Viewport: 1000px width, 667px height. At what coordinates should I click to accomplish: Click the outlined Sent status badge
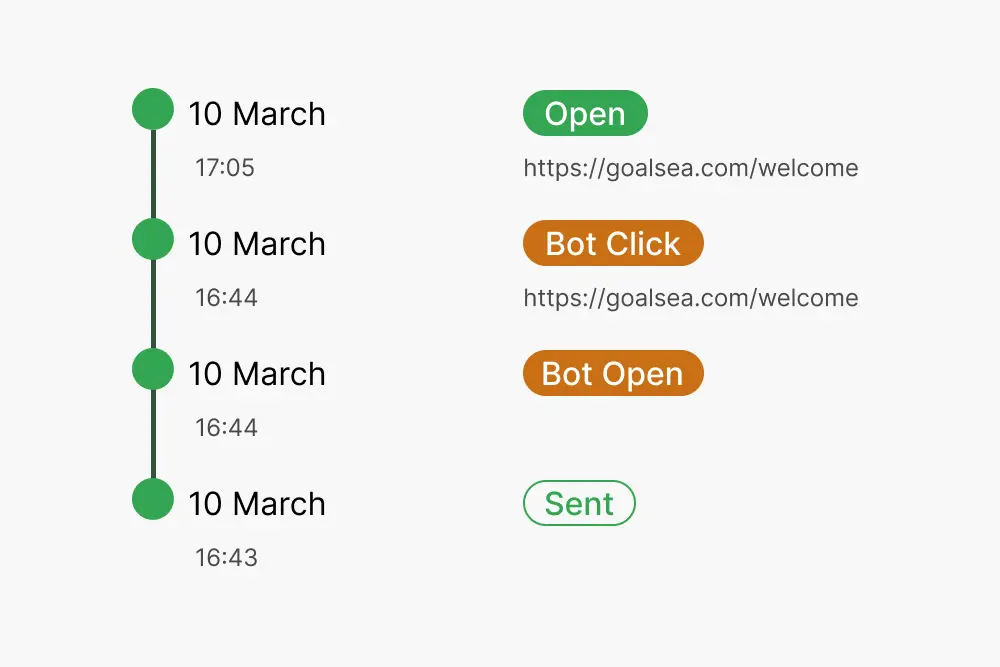(x=579, y=503)
